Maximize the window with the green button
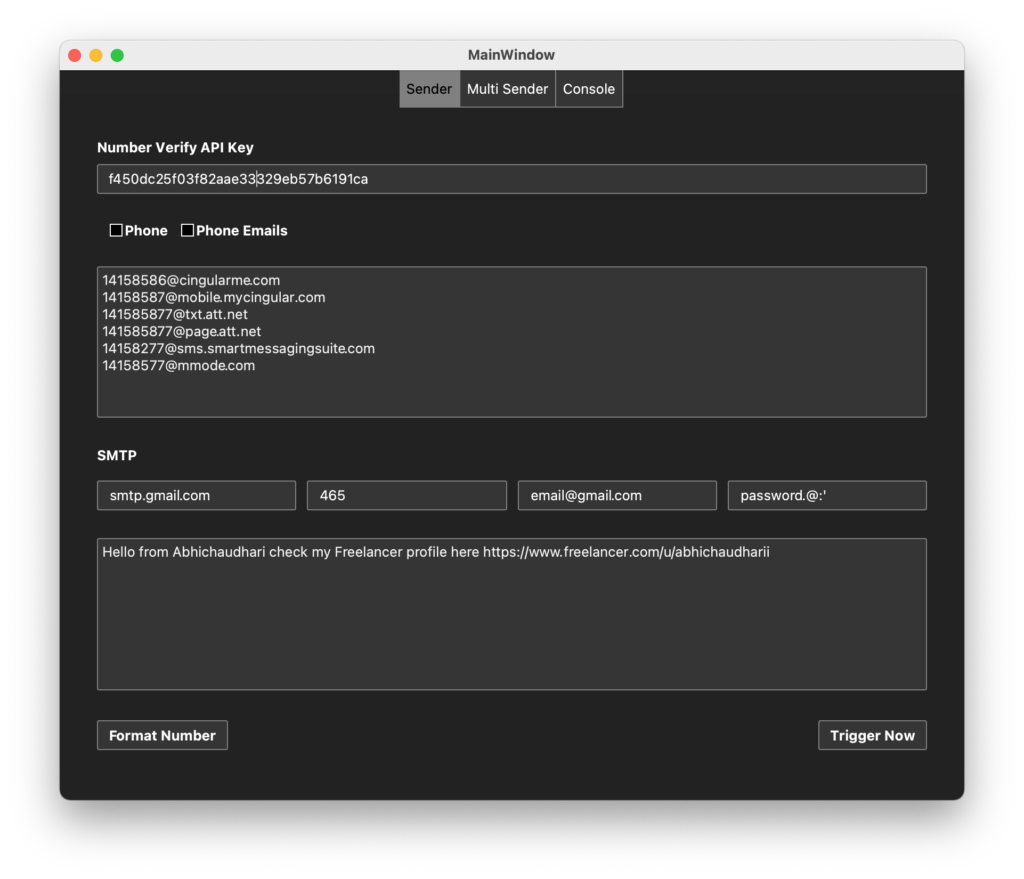 [x=117, y=55]
